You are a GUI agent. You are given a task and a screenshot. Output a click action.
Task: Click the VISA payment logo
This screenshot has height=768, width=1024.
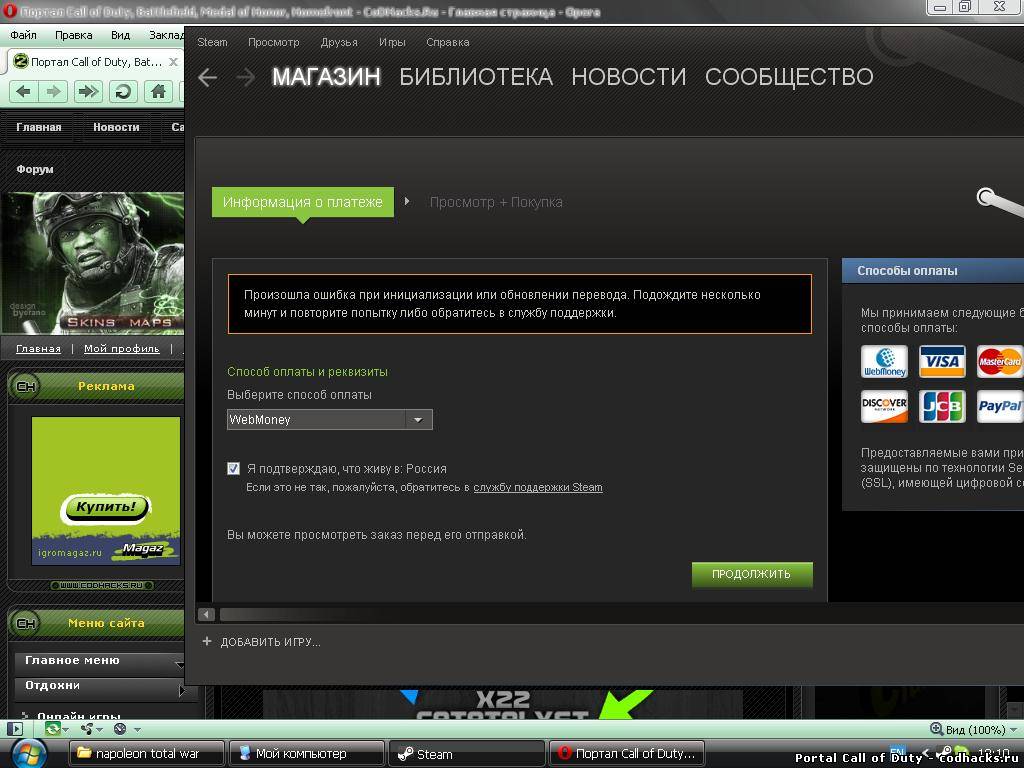(942, 362)
